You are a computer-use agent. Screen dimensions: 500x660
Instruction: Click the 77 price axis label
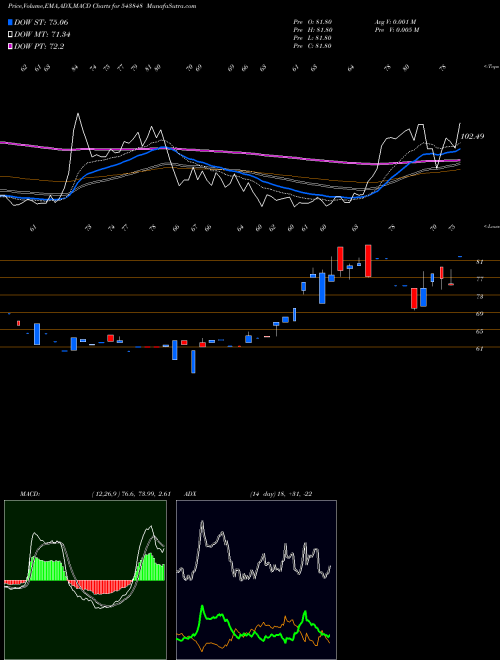coord(479,279)
